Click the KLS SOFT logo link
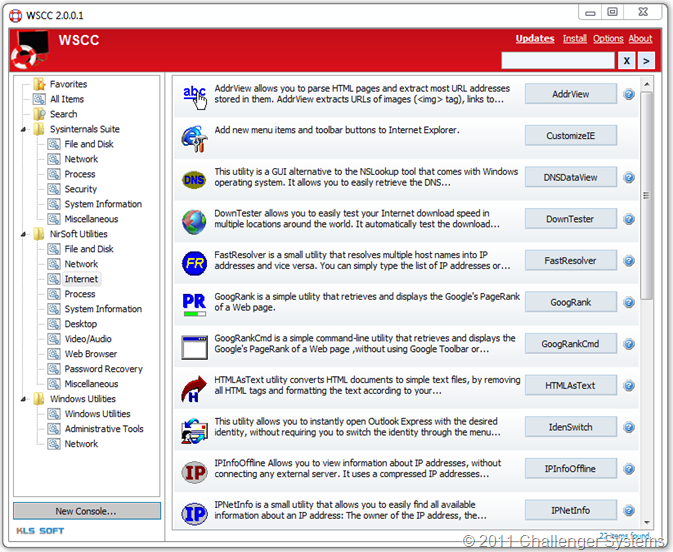 coord(40,531)
